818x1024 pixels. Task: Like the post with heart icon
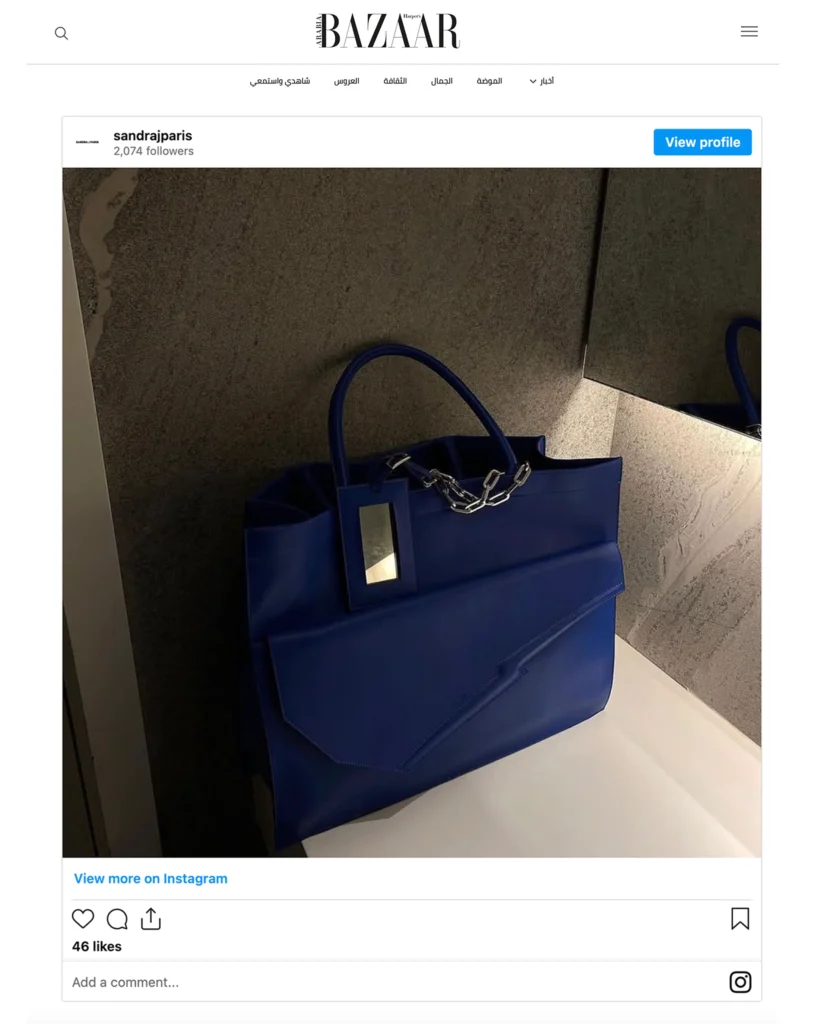point(83,919)
